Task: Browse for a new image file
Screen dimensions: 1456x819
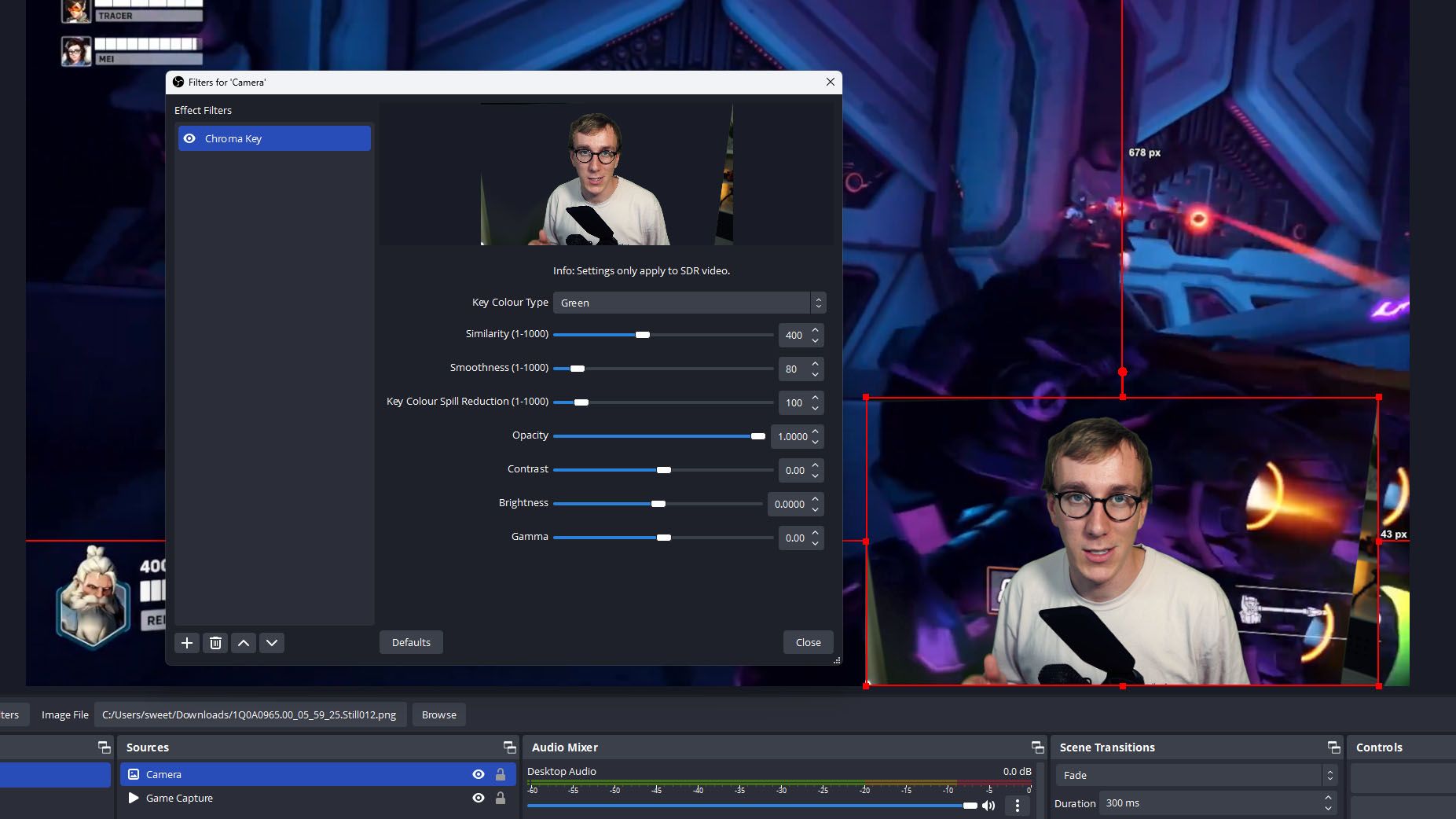Action: click(438, 715)
